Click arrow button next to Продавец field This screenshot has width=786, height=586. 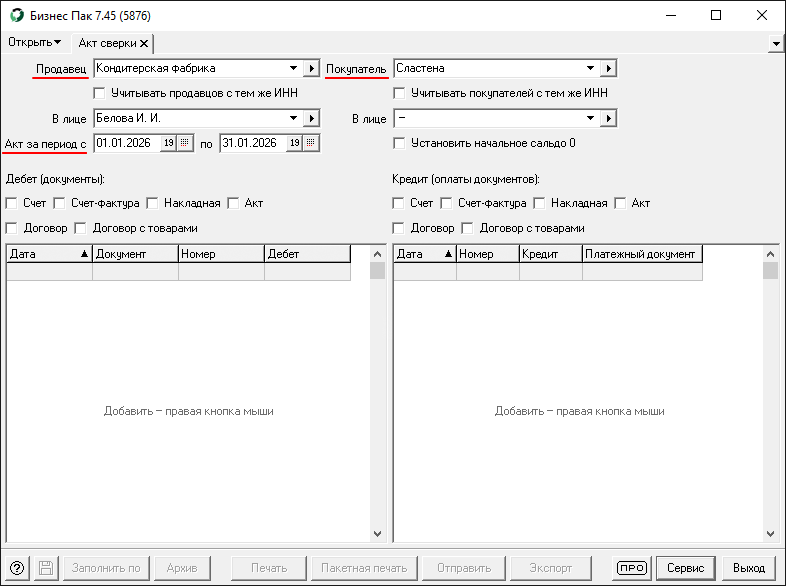(312, 68)
